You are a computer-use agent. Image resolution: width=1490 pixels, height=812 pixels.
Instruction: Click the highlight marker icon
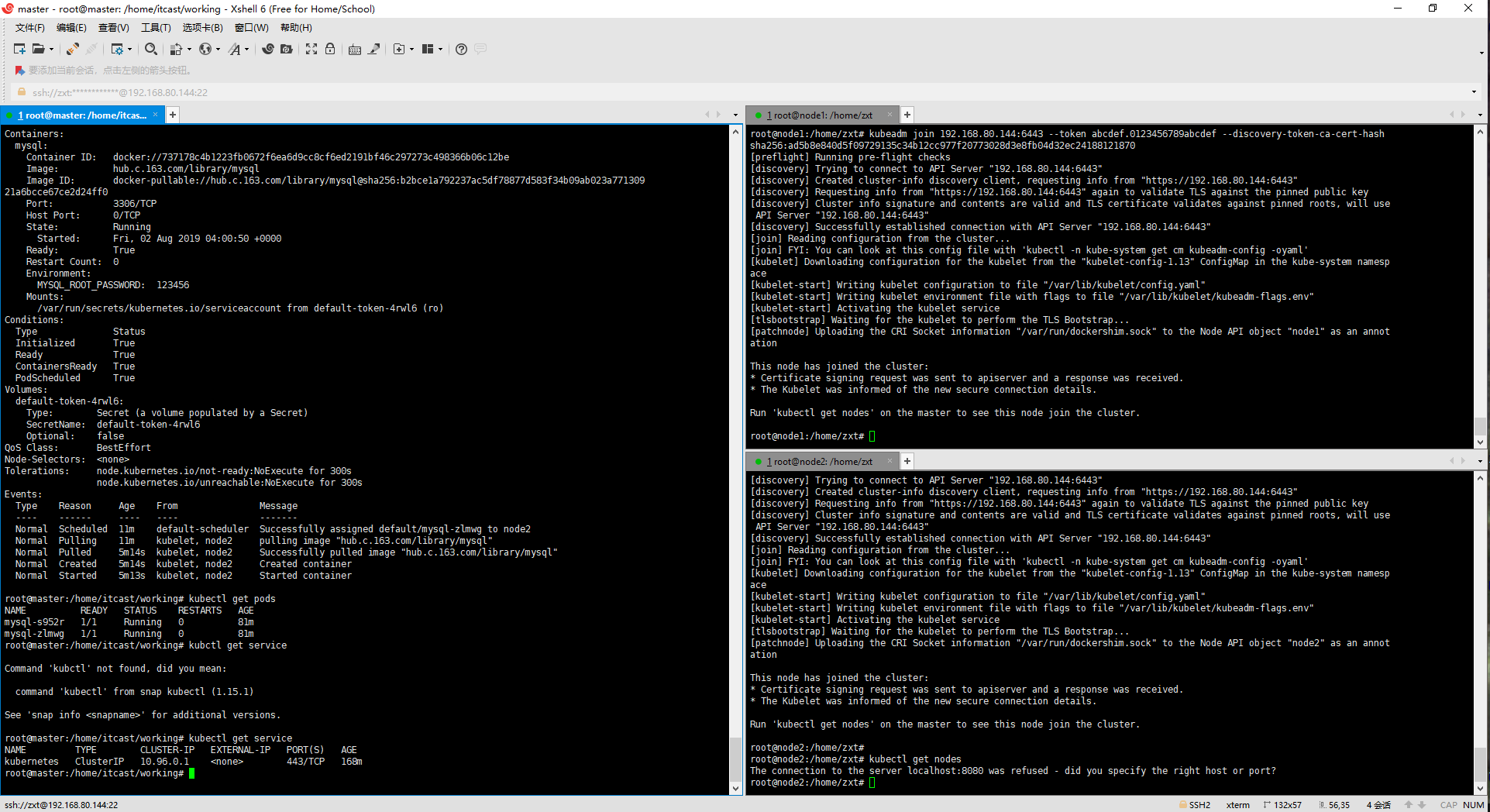[373, 49]
